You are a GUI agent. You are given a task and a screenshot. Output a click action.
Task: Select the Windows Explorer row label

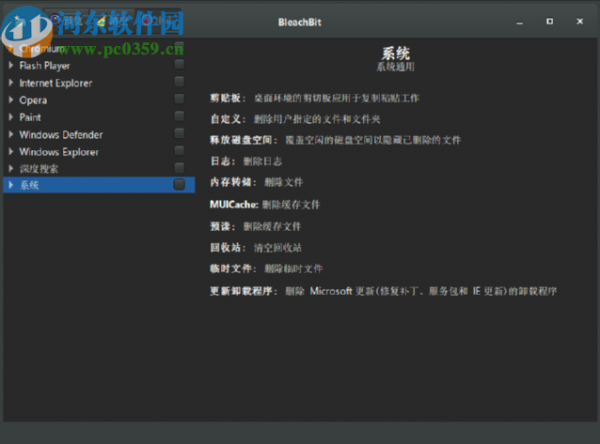(59, 152)
